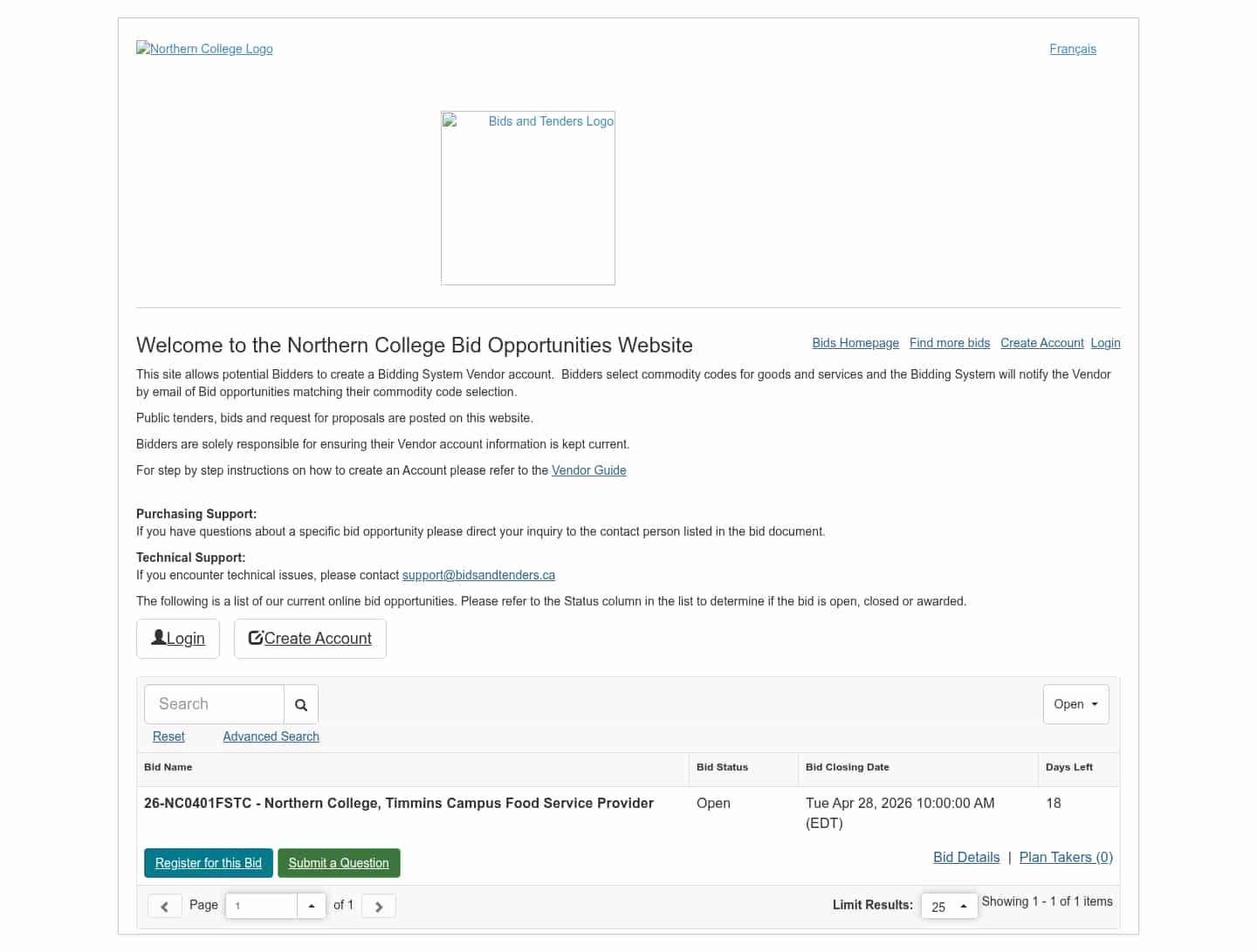Go to previous page arrow

pyautogui.click(x=165, y=906)
